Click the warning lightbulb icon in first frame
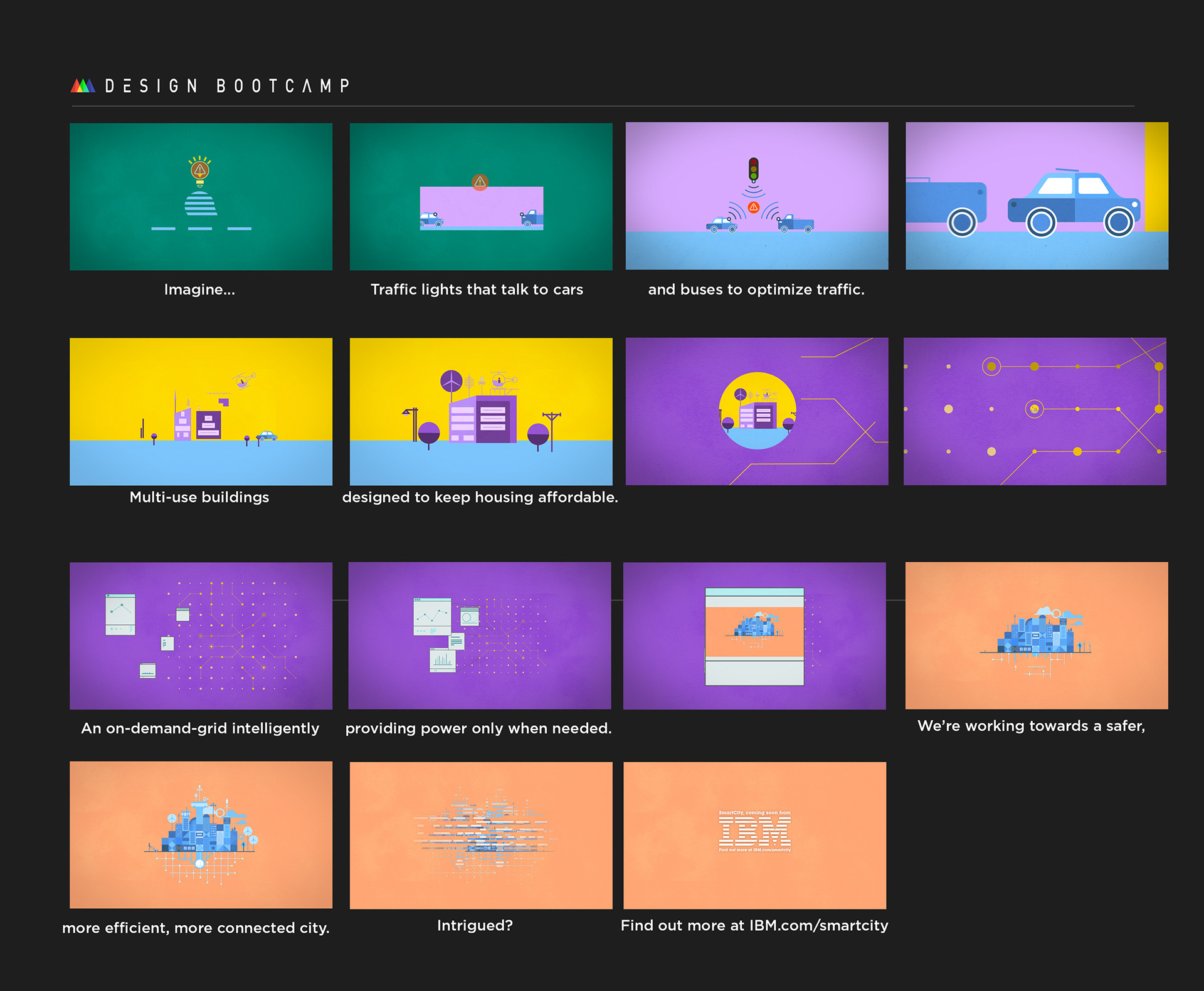 [200, 169]
